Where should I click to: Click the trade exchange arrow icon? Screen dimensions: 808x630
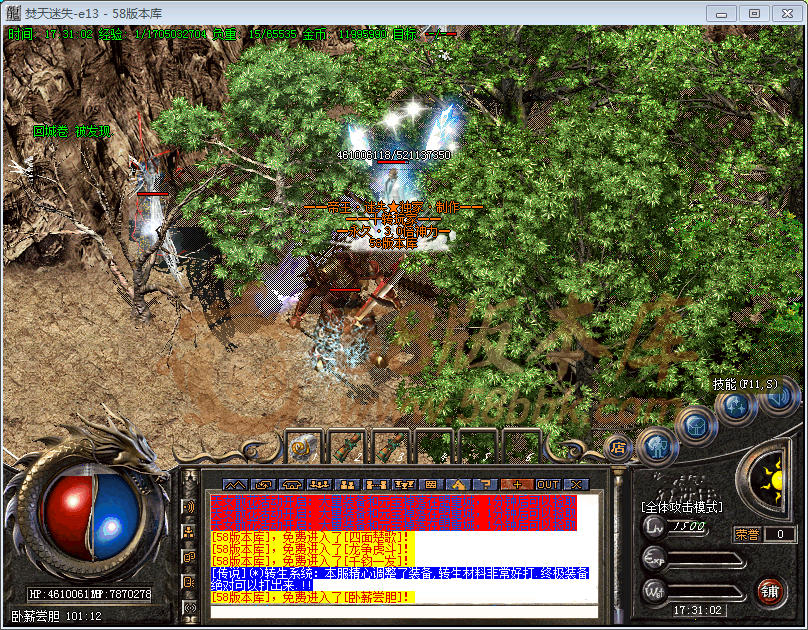[263, 485]
